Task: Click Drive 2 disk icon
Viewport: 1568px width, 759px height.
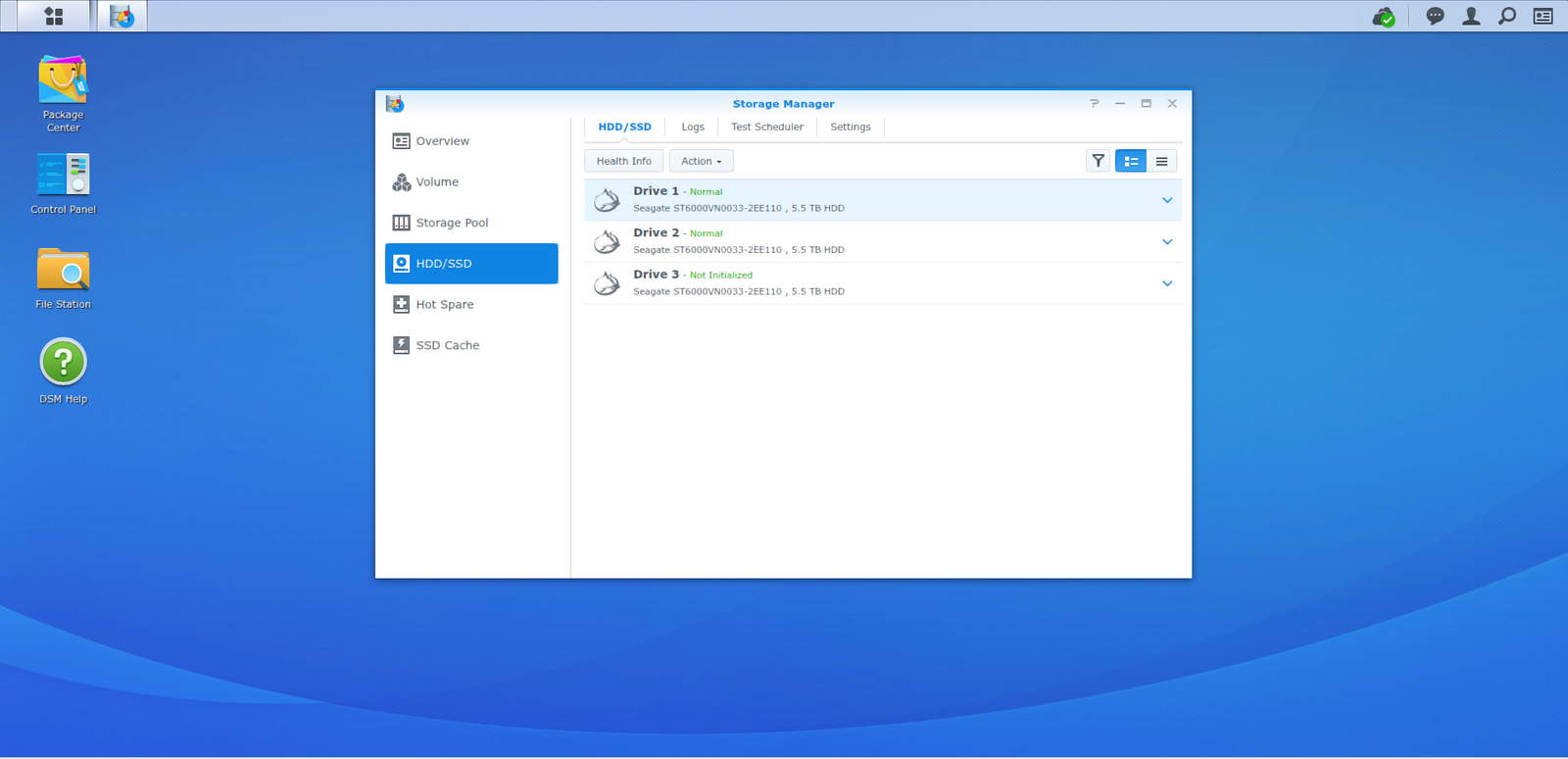Action: [x=608, y=241]
